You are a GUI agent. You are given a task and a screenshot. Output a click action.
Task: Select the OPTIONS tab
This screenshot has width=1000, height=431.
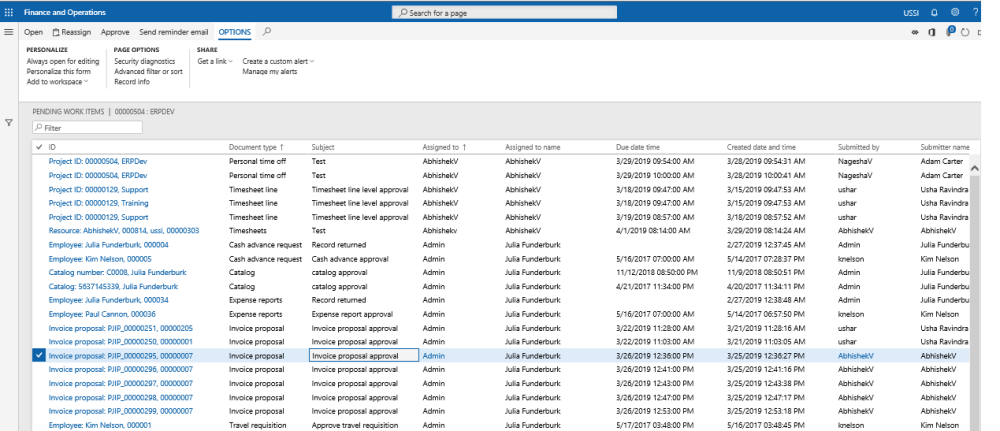tap(234, 32)
